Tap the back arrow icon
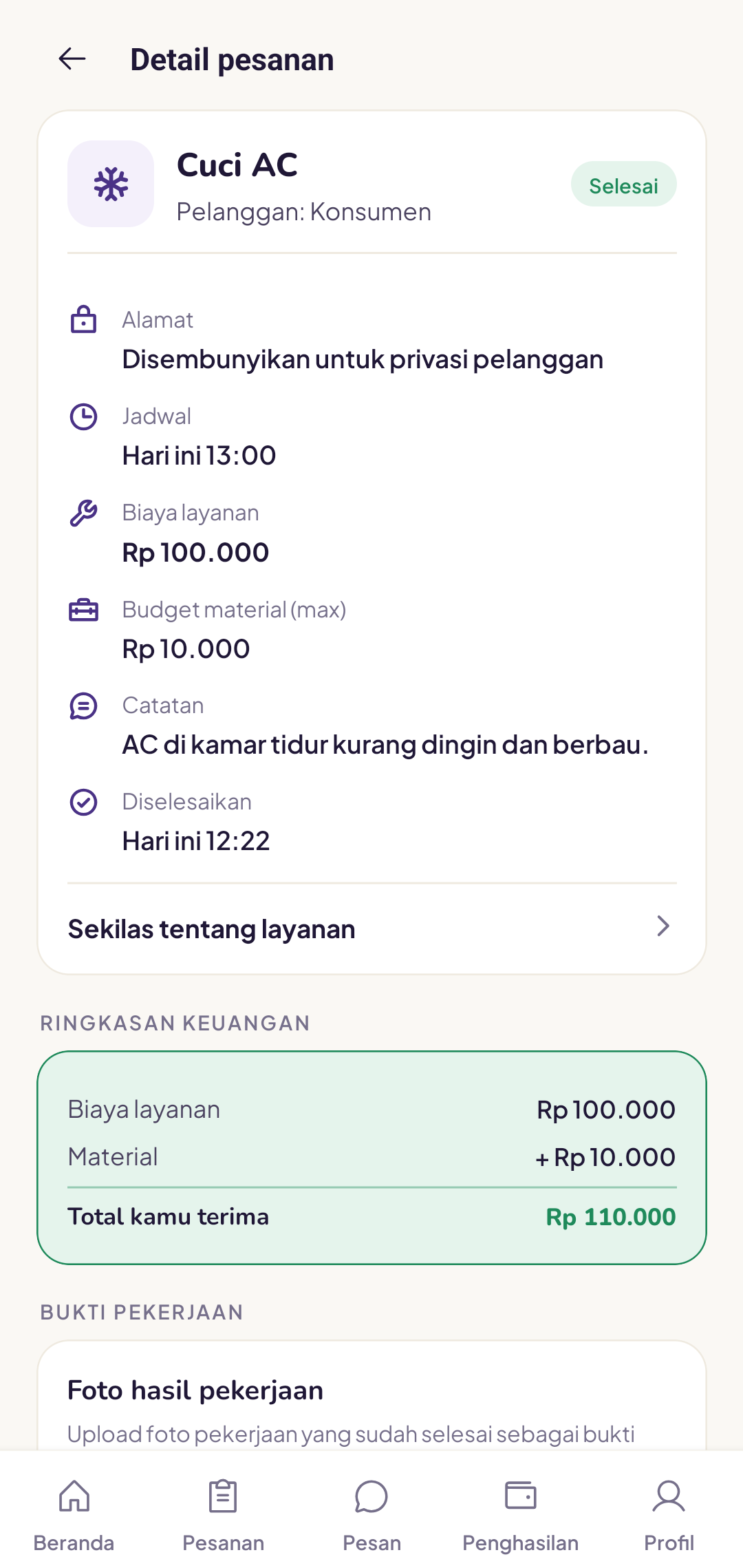The height and width of the screenshot is (1568, 743). point(72,59)
